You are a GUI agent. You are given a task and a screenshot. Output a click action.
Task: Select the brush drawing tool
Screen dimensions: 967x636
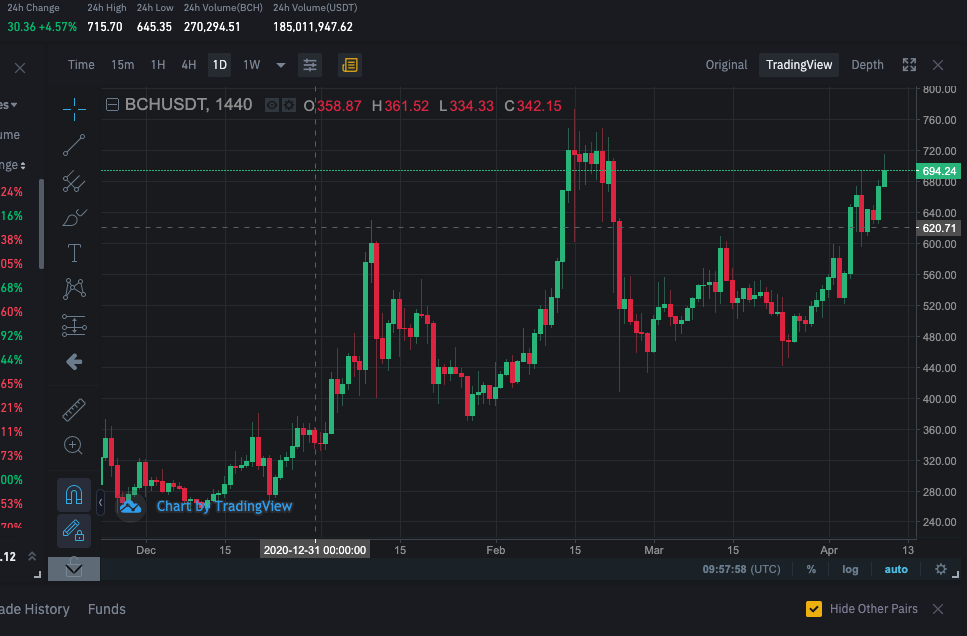point(74,217)
